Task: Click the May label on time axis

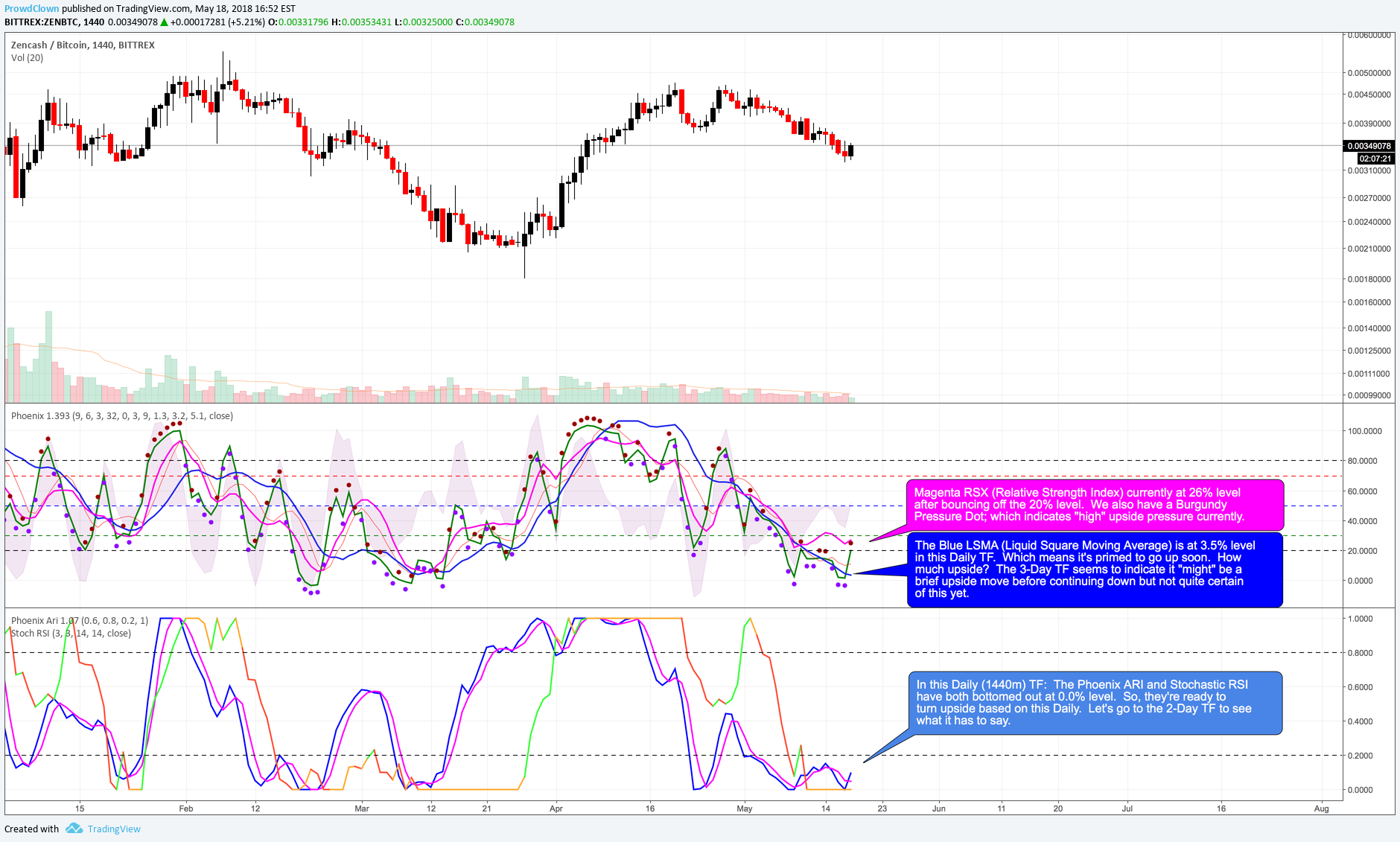Action: (x=745, y=808)
